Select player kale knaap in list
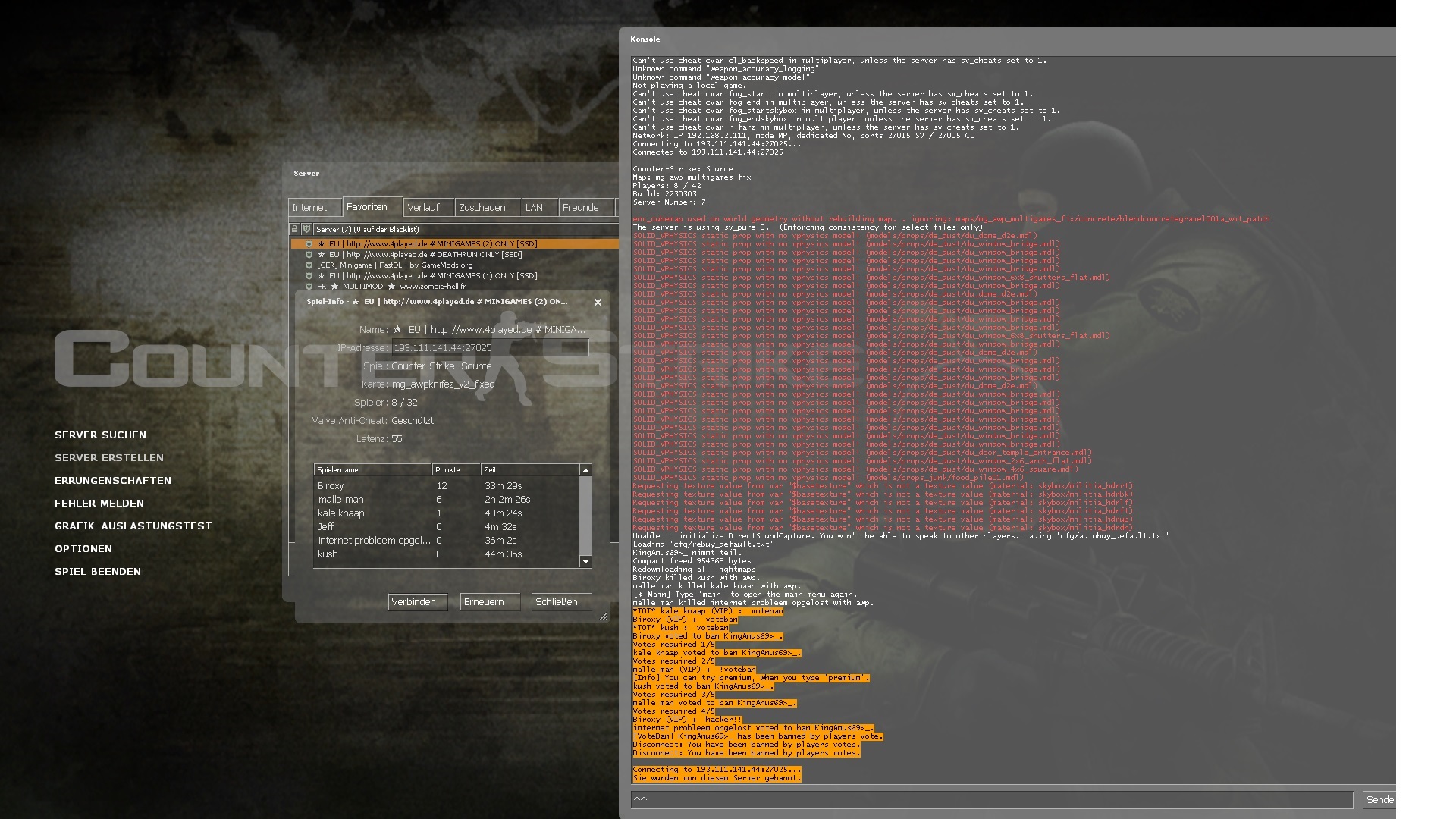The width and height of the screenshot is (1456, 819). 447,513
